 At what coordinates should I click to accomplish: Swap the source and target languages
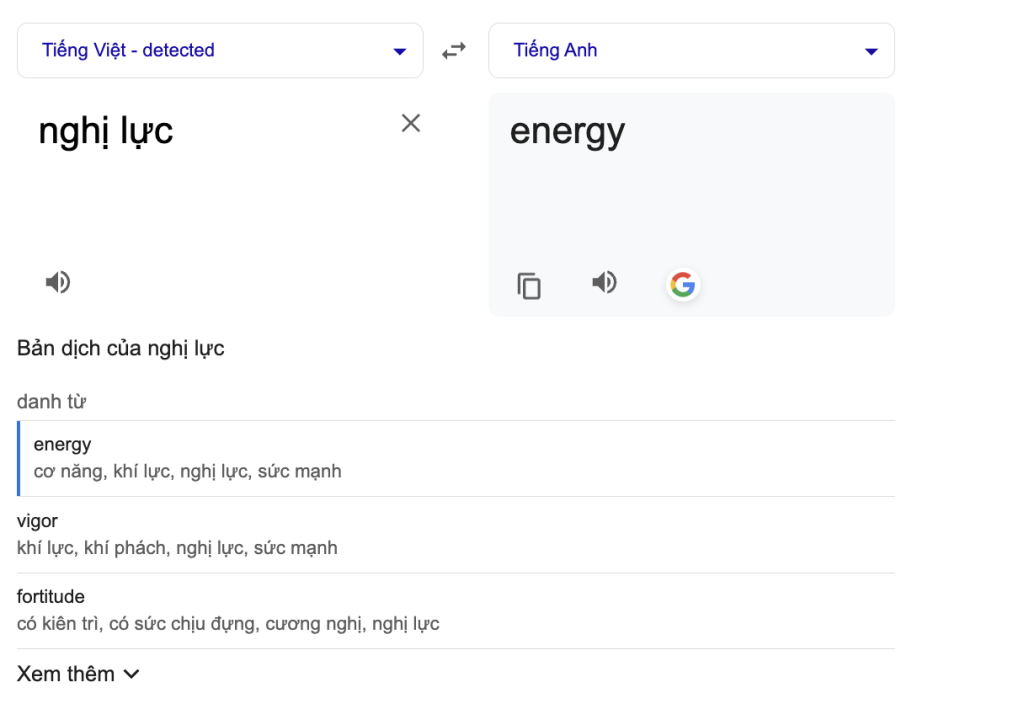coord(455,50)
